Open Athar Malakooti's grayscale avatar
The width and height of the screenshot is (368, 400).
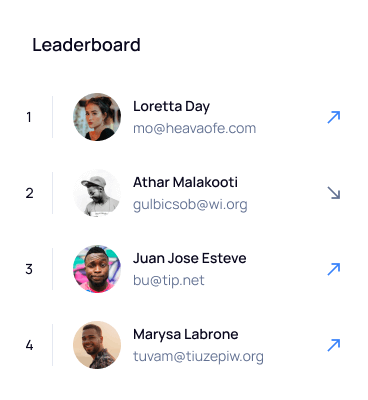(x=97, y=193)
